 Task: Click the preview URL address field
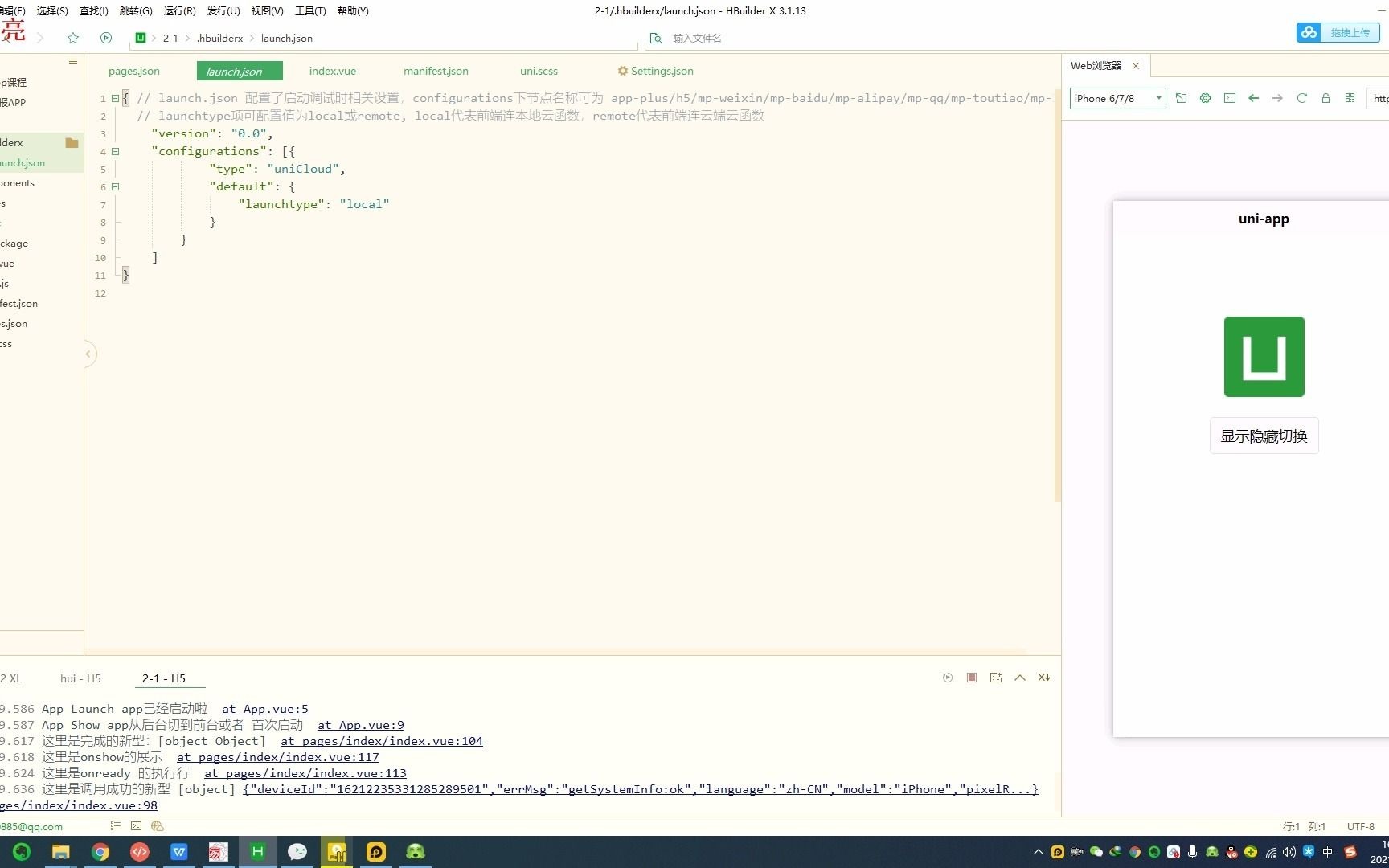coord(1379,98)
